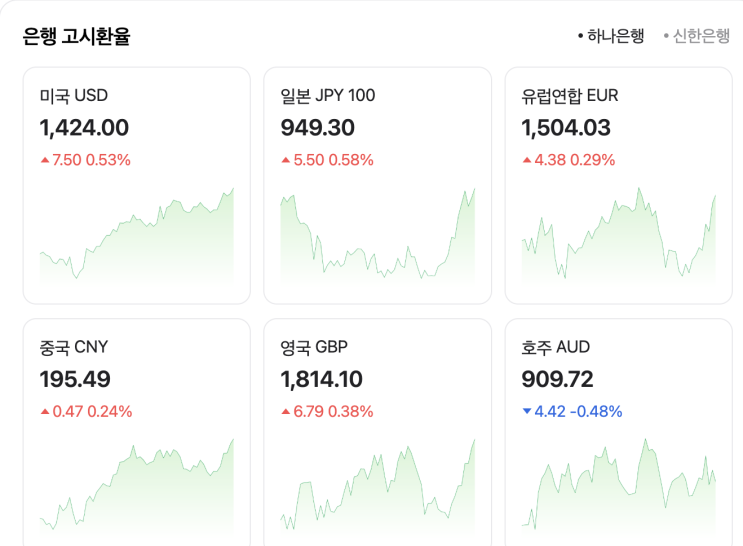Viewport: 743px width, 546px height.
Task: Click the 영국 GBP card title
Action: (x=314, y=348)
